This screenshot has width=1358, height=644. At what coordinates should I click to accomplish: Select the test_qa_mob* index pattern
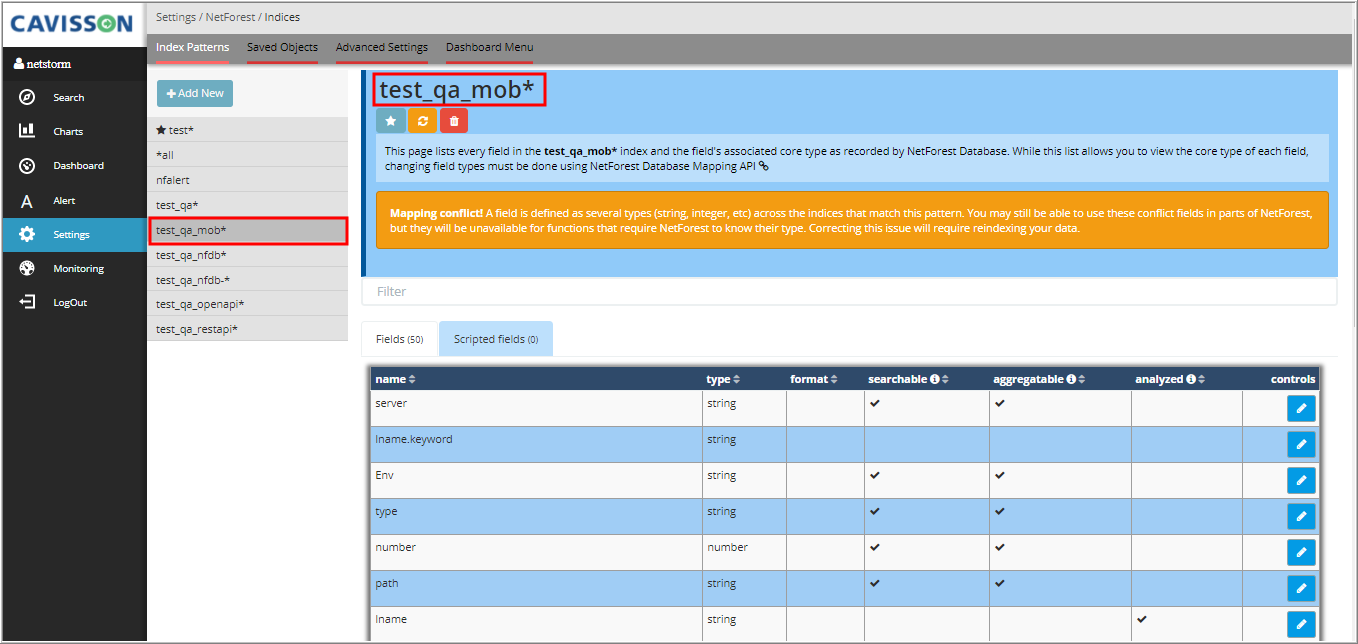coord(248,230)
